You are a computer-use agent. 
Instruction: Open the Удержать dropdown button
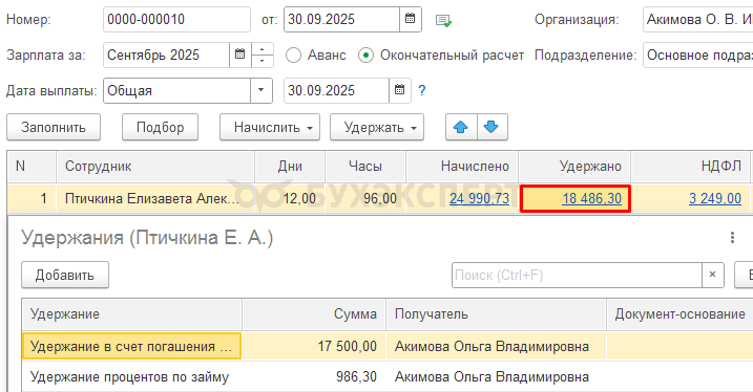tap(377, 127)
